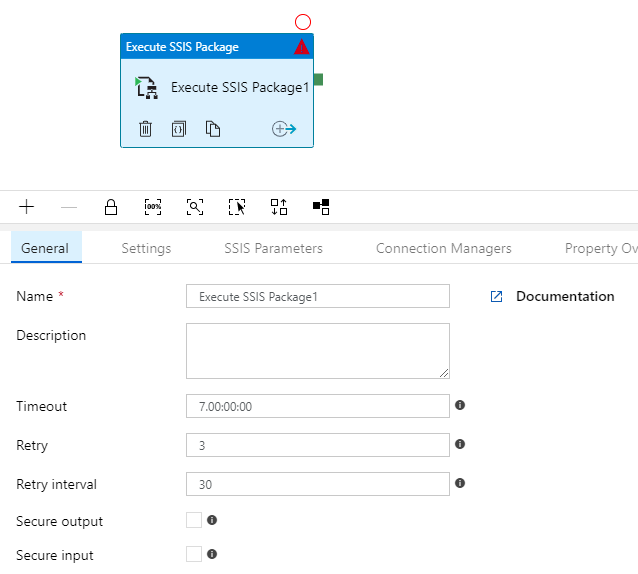Zoom to fit the canvas
The height and width of the screenshot is (574, 638).
point(195,207)
